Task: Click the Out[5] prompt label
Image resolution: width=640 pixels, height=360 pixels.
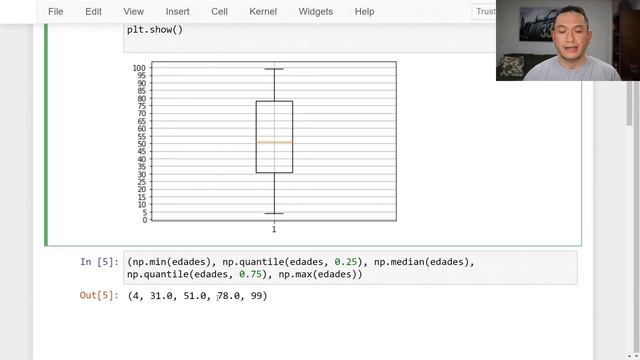Action: pos(99,295)
